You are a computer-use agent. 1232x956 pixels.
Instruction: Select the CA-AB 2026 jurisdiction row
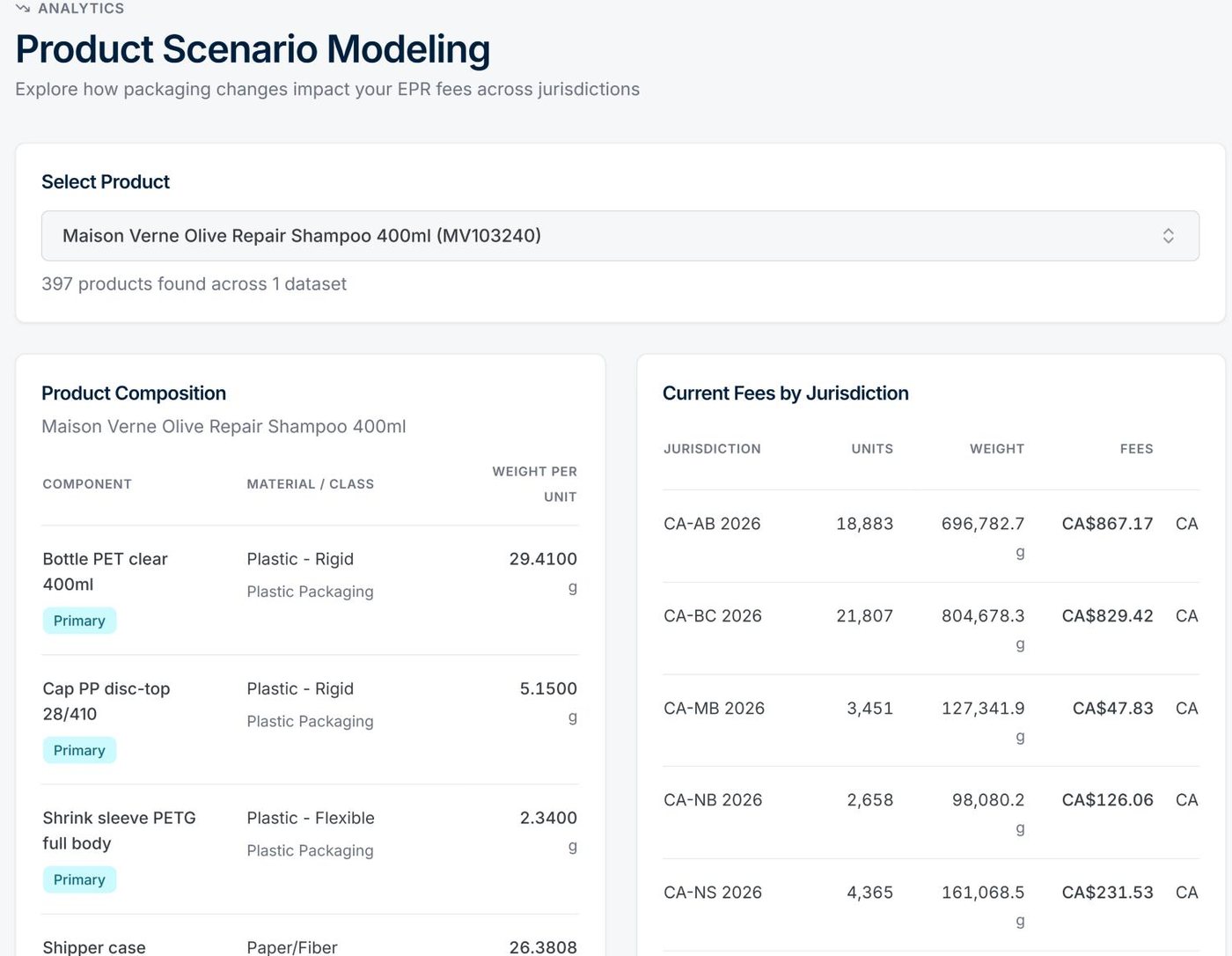931,536
